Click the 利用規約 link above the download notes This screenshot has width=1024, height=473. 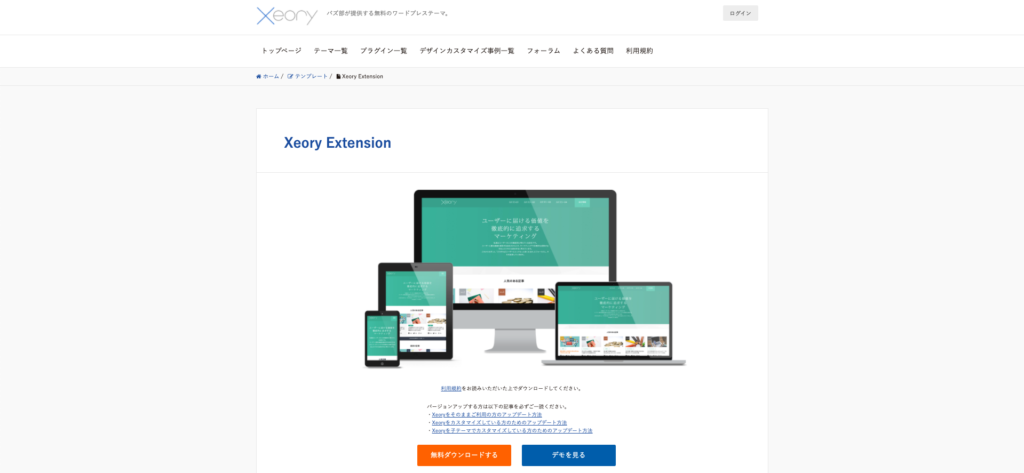tap(451, 388)
